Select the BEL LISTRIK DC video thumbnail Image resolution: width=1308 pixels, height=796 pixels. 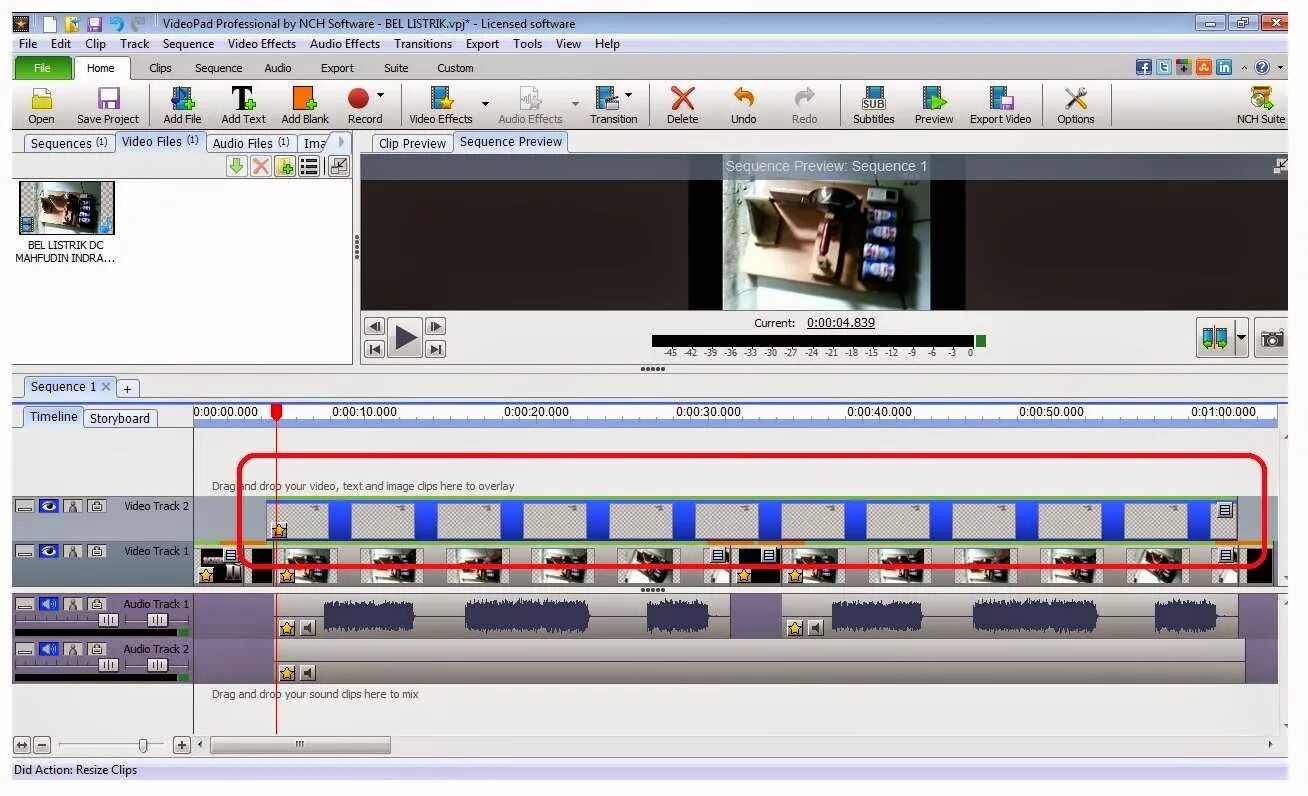click(x=67, y=208)
